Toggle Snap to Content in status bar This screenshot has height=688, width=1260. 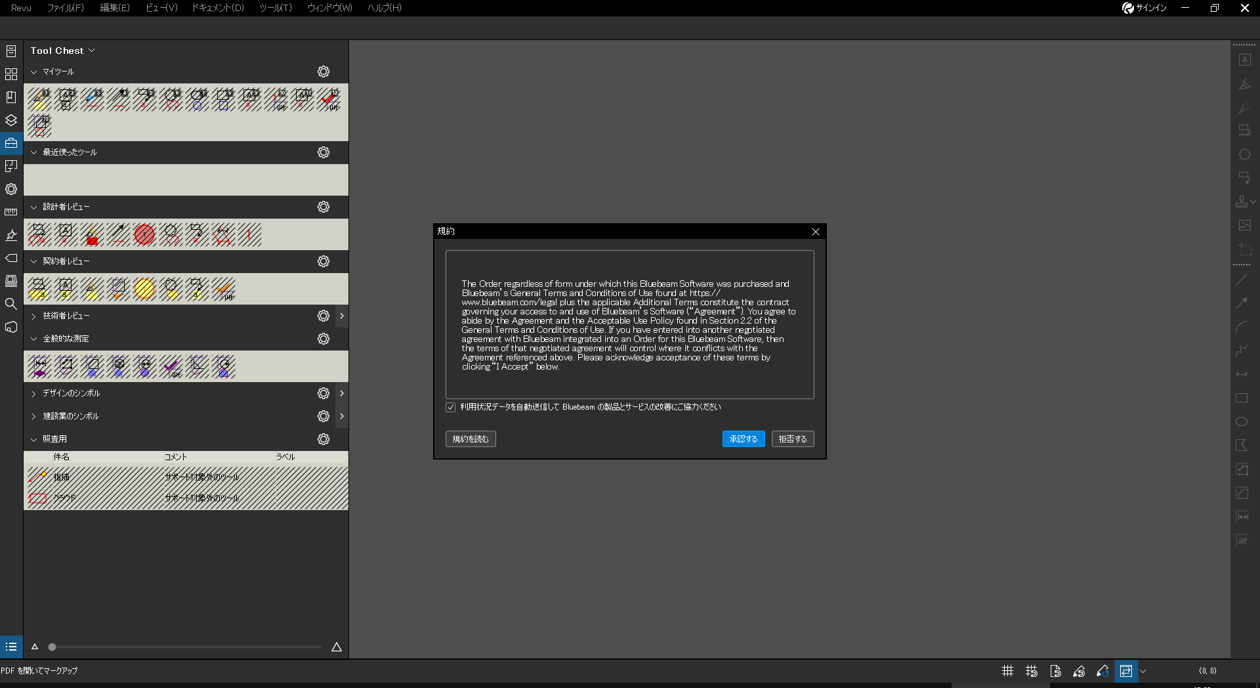click(1055, 671)
